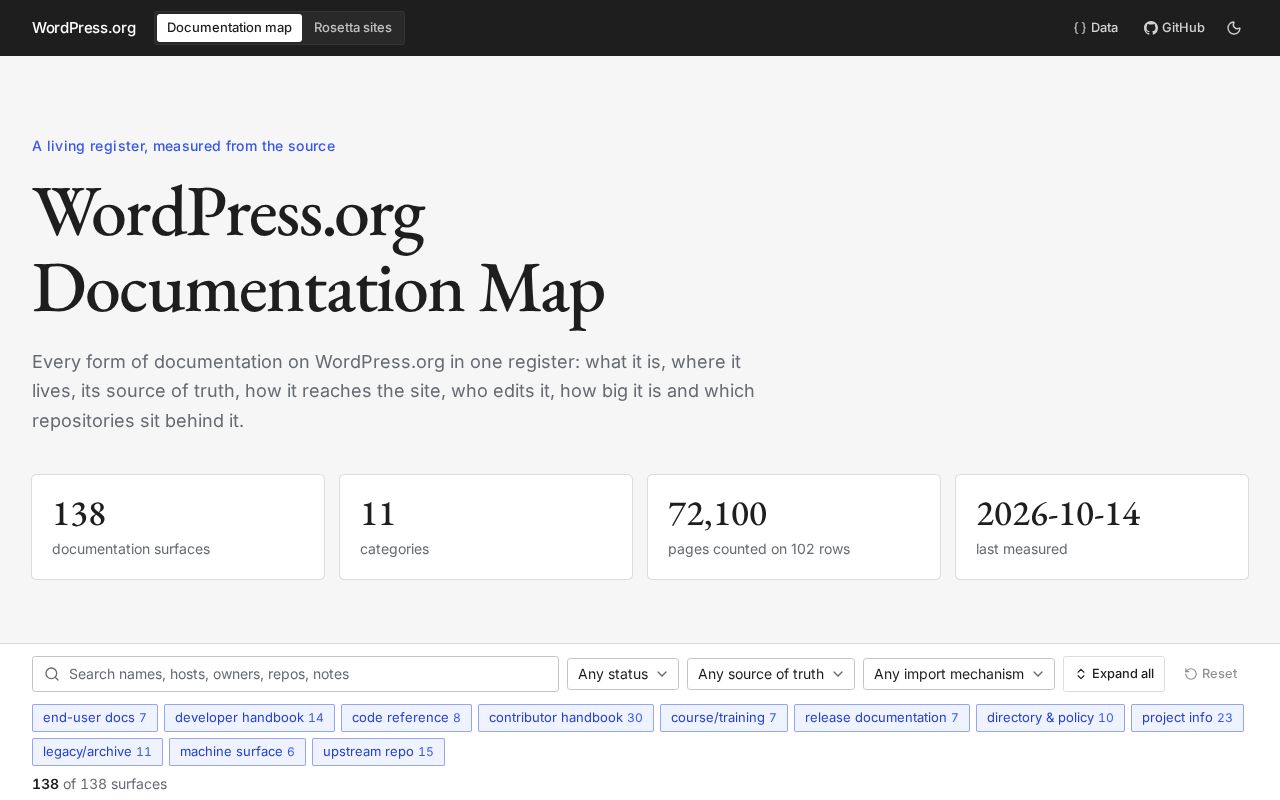Click the 11 categories stat card
Screen dimensions: 1280x800
pyautogui.click(x=486, y=527)
